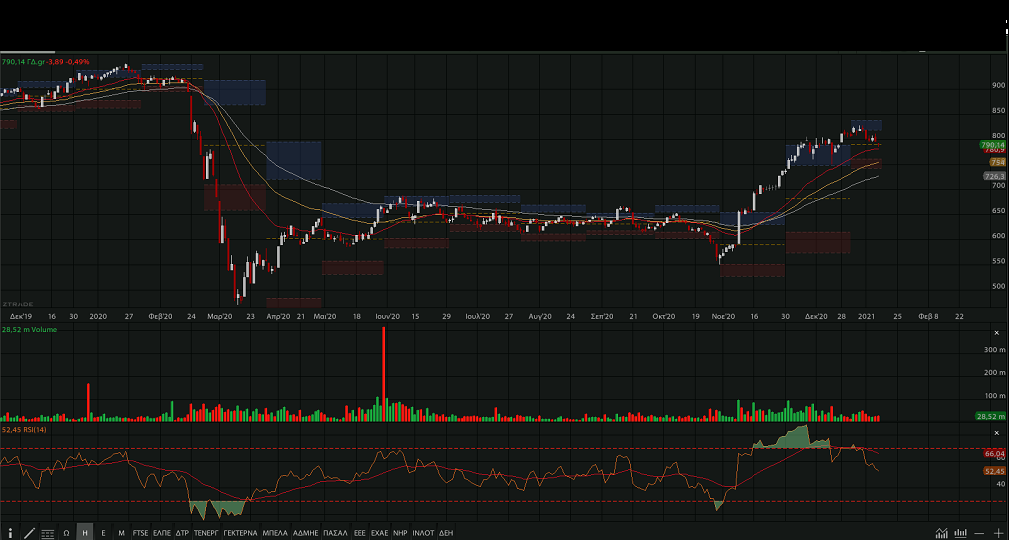Click the 2021 date axis label

(867, 317)
